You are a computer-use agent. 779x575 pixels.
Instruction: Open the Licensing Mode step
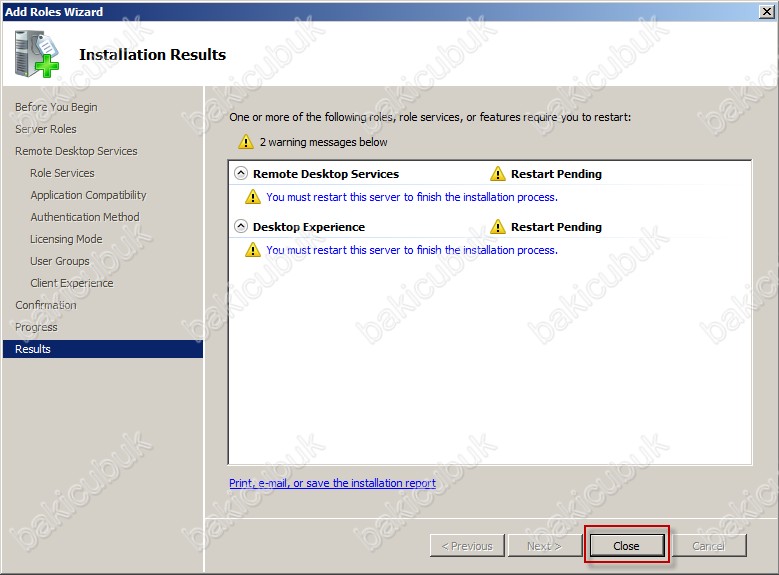pos(66,239)
